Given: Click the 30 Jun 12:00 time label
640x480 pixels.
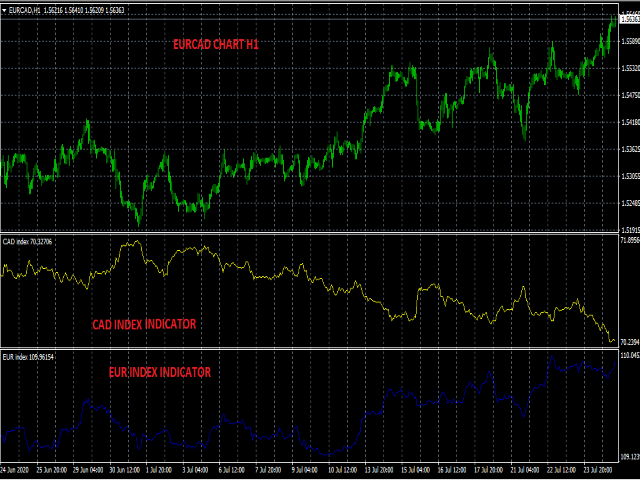Looking at the screenshot, I should [x=124, y=469].
